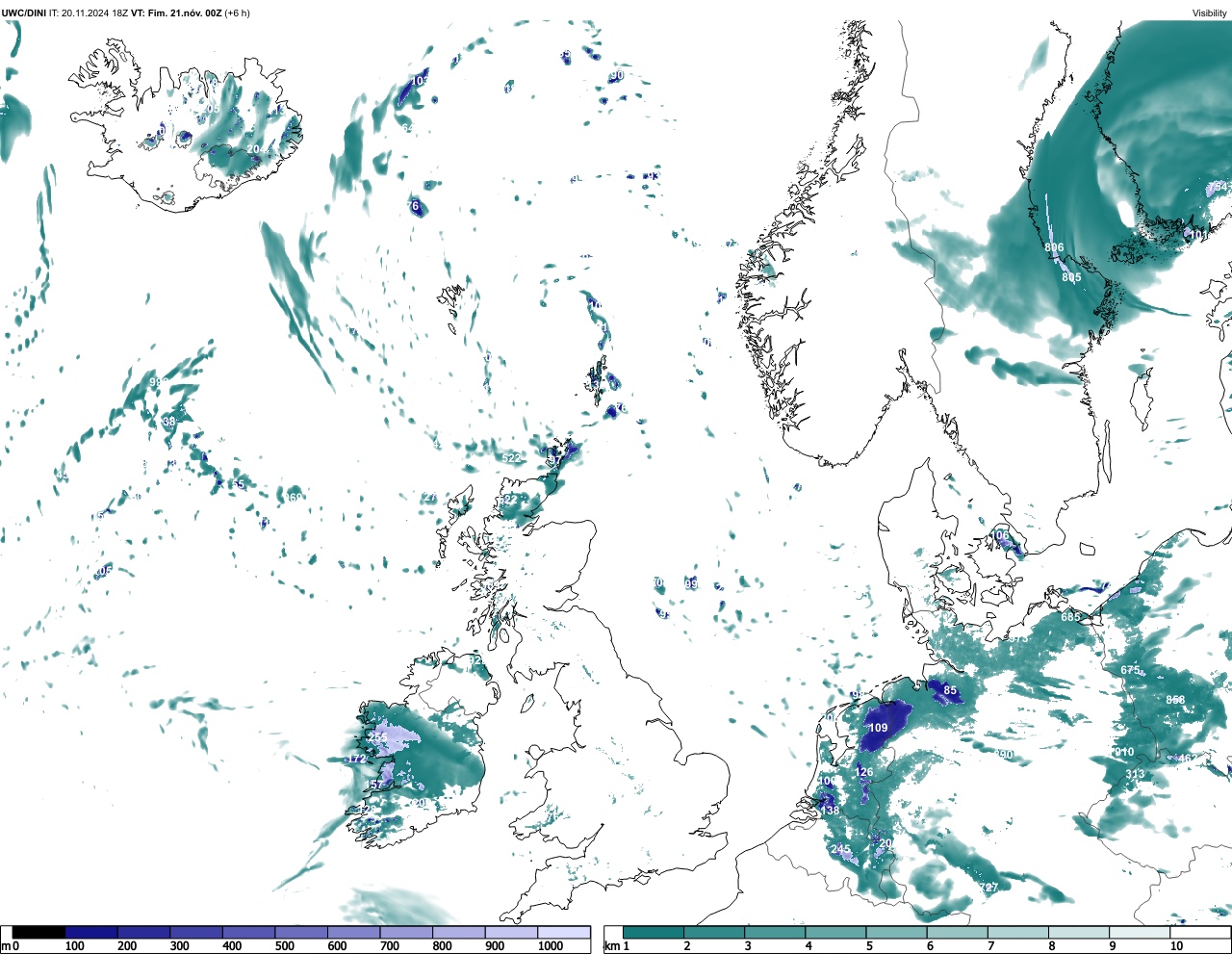The height and width of the screenshot is (954, 1232).
Task: Click the '126' visibility value on the map
Action: click(864, 772)
